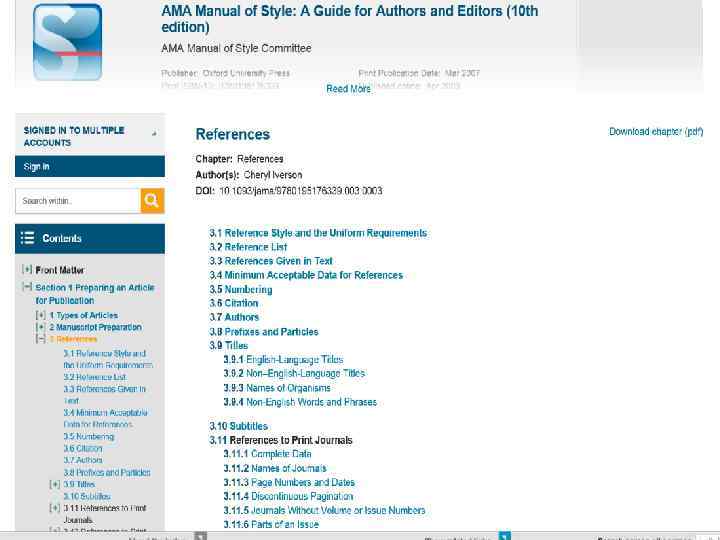Go to 3.7 Authors in main list

click(x=234, y=317)
